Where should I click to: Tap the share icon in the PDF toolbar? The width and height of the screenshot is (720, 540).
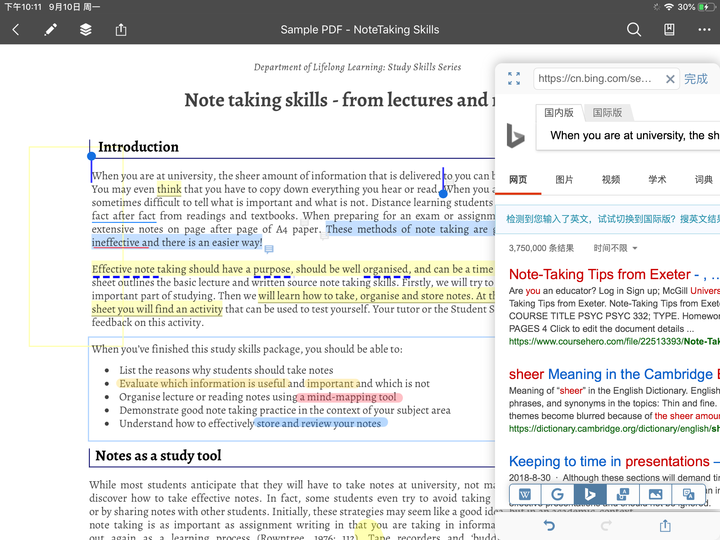coord(121,30)
